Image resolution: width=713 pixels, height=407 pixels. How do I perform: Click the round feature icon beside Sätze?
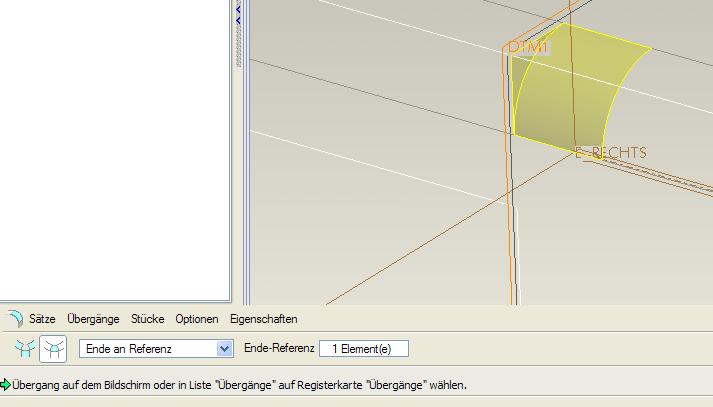[15, 319]
